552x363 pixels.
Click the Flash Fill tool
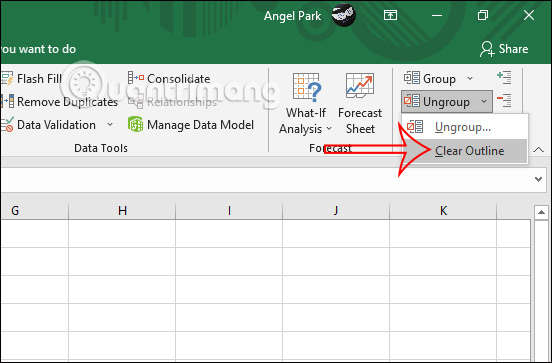coord(32,79)
